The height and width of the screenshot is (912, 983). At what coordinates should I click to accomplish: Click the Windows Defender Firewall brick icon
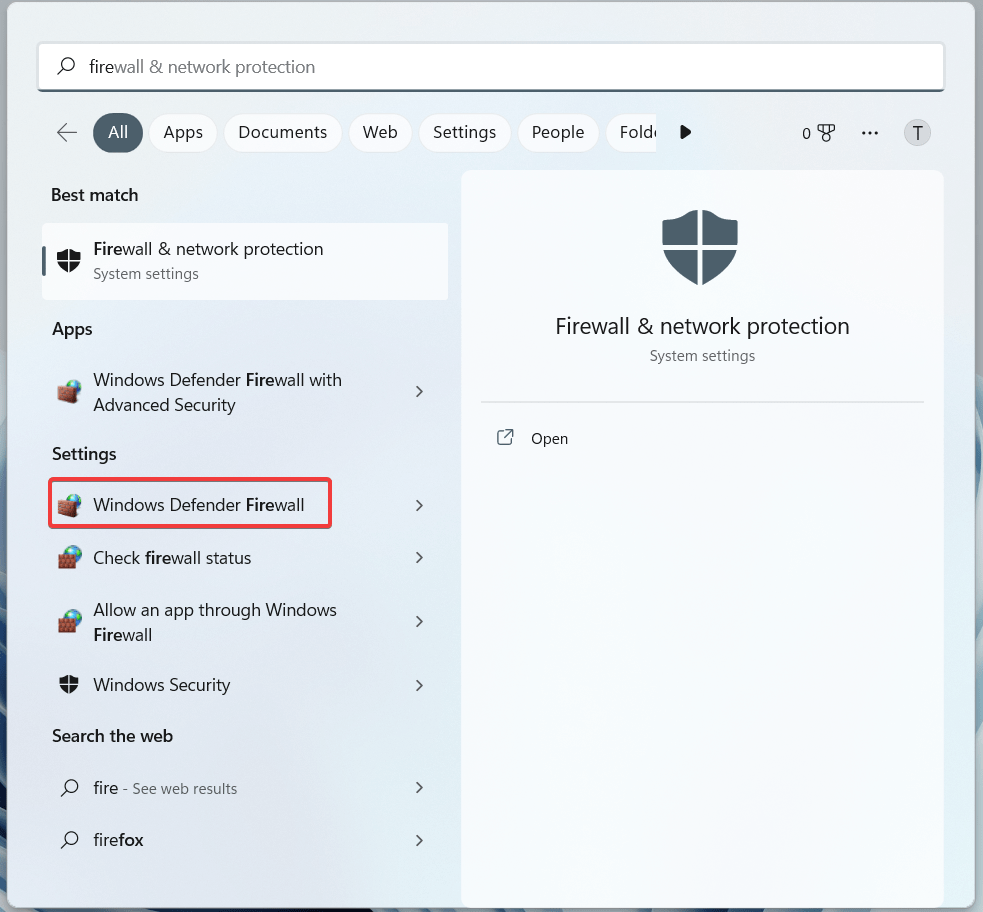70,505
